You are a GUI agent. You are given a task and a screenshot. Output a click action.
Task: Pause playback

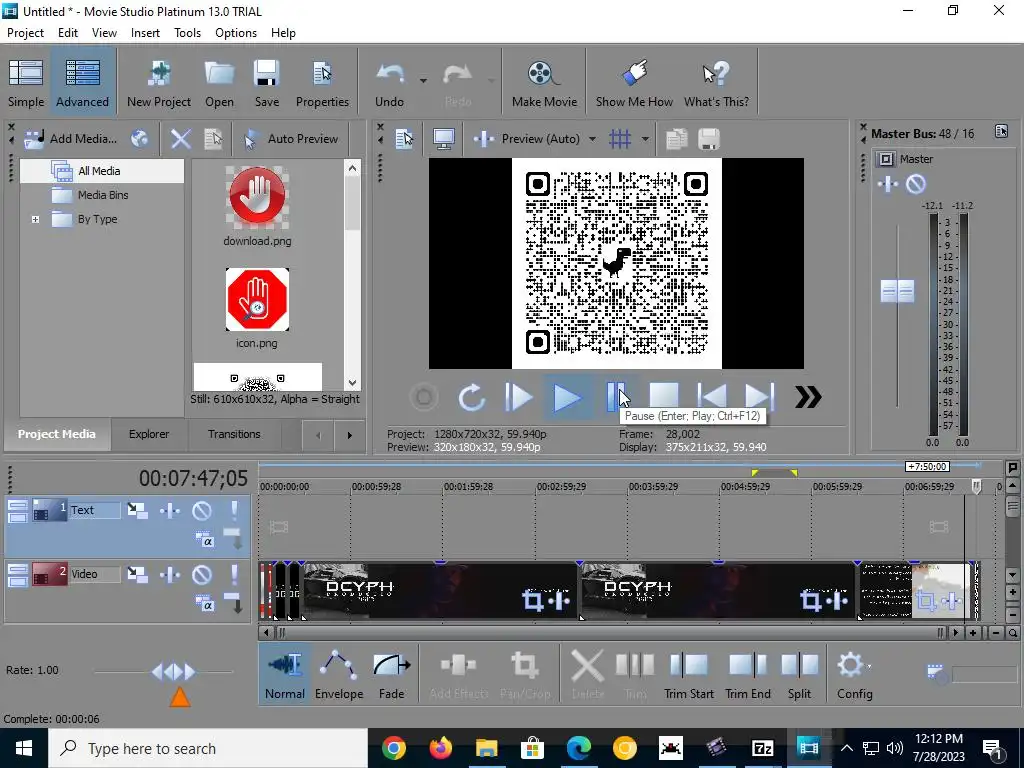click(x=615, y=397)
